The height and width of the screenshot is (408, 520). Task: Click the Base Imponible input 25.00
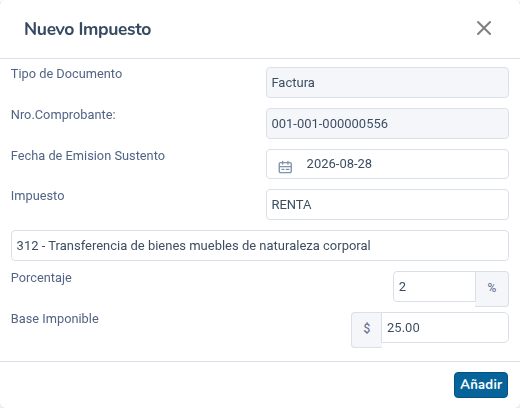pyautogui.click(x=445, y=328)
